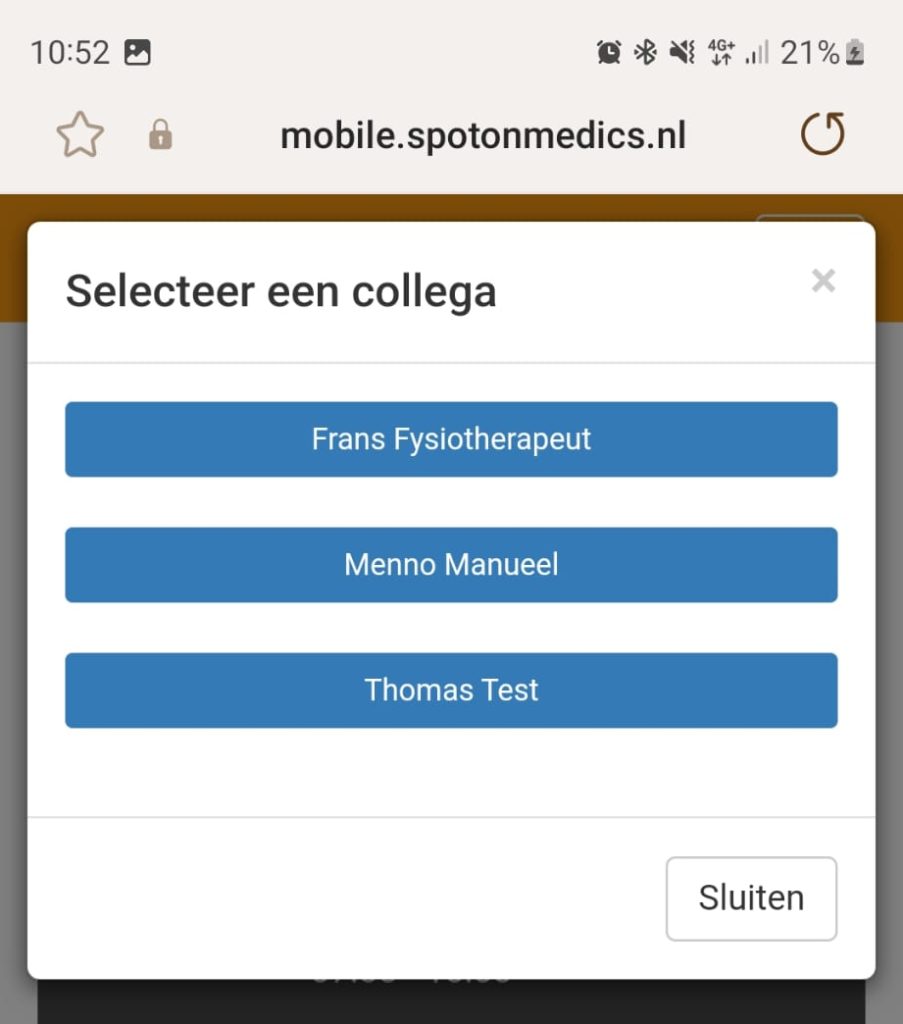The image size is (903, 1024).
Task: Tap the padlock site security icon
Action: pyautogui.click(x=160, y=135)
